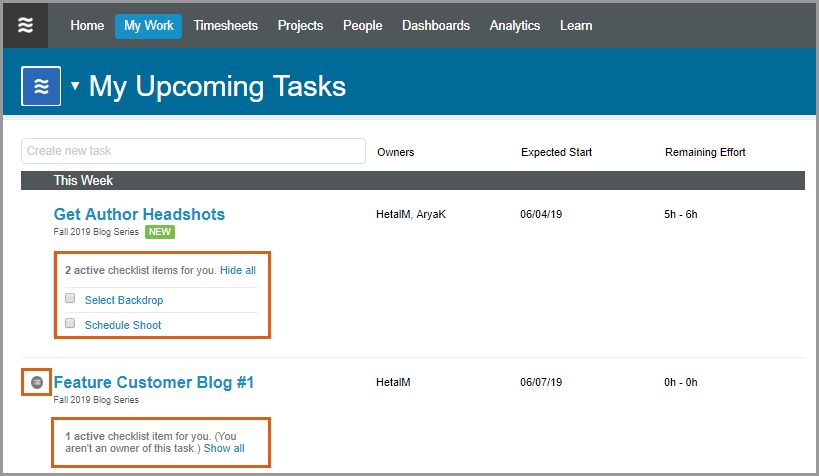819x476 pixels.
Task: Collapse checklist with Hide all
Action: (x=237, y=270)
